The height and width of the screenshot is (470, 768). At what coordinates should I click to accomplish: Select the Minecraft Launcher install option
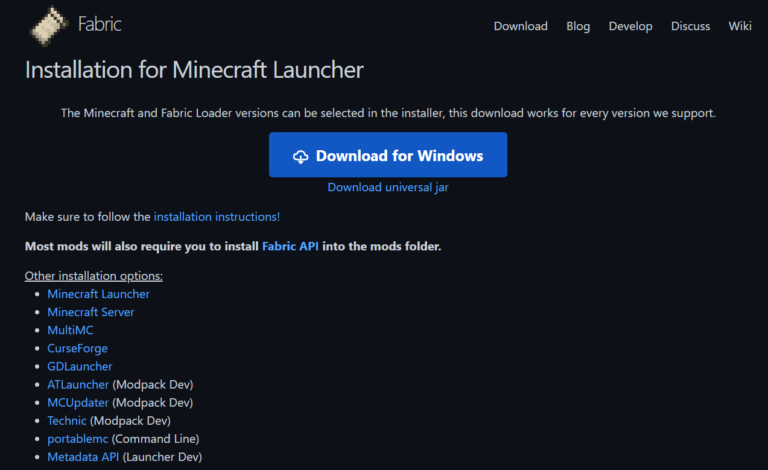pos(98,294)
